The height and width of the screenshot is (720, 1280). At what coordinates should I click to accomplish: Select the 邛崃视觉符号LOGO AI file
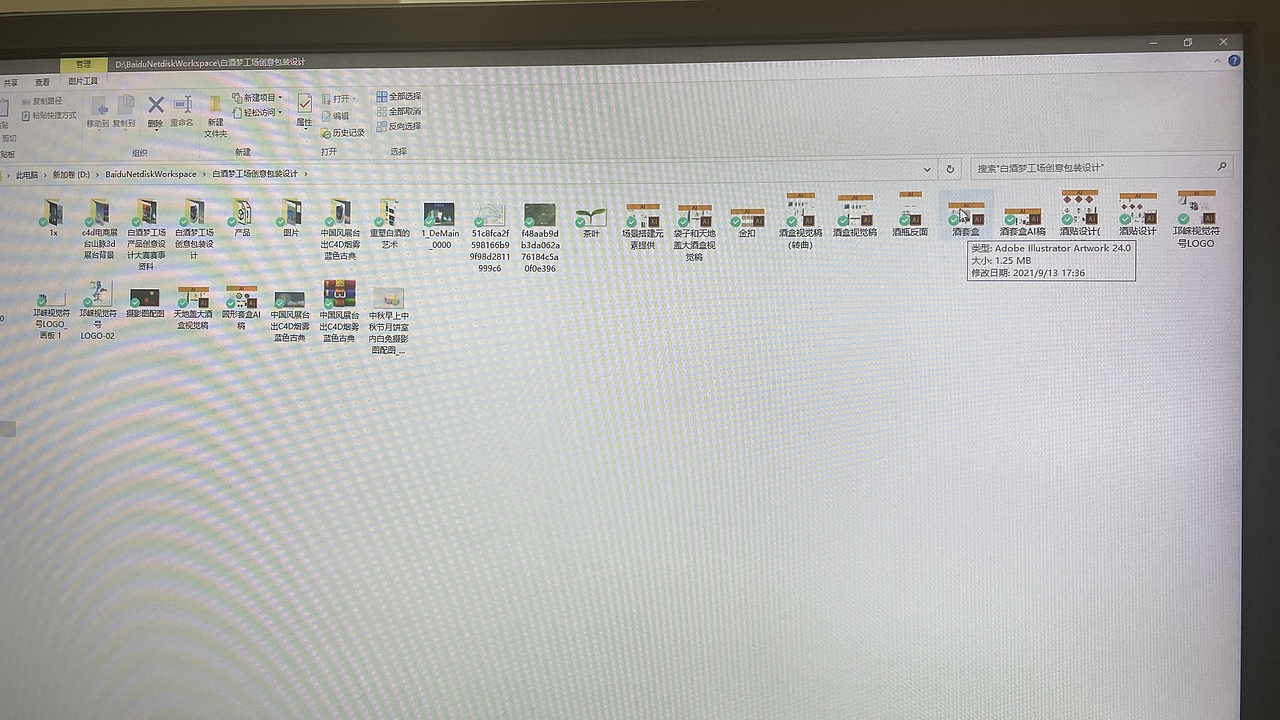point(1196,219)
